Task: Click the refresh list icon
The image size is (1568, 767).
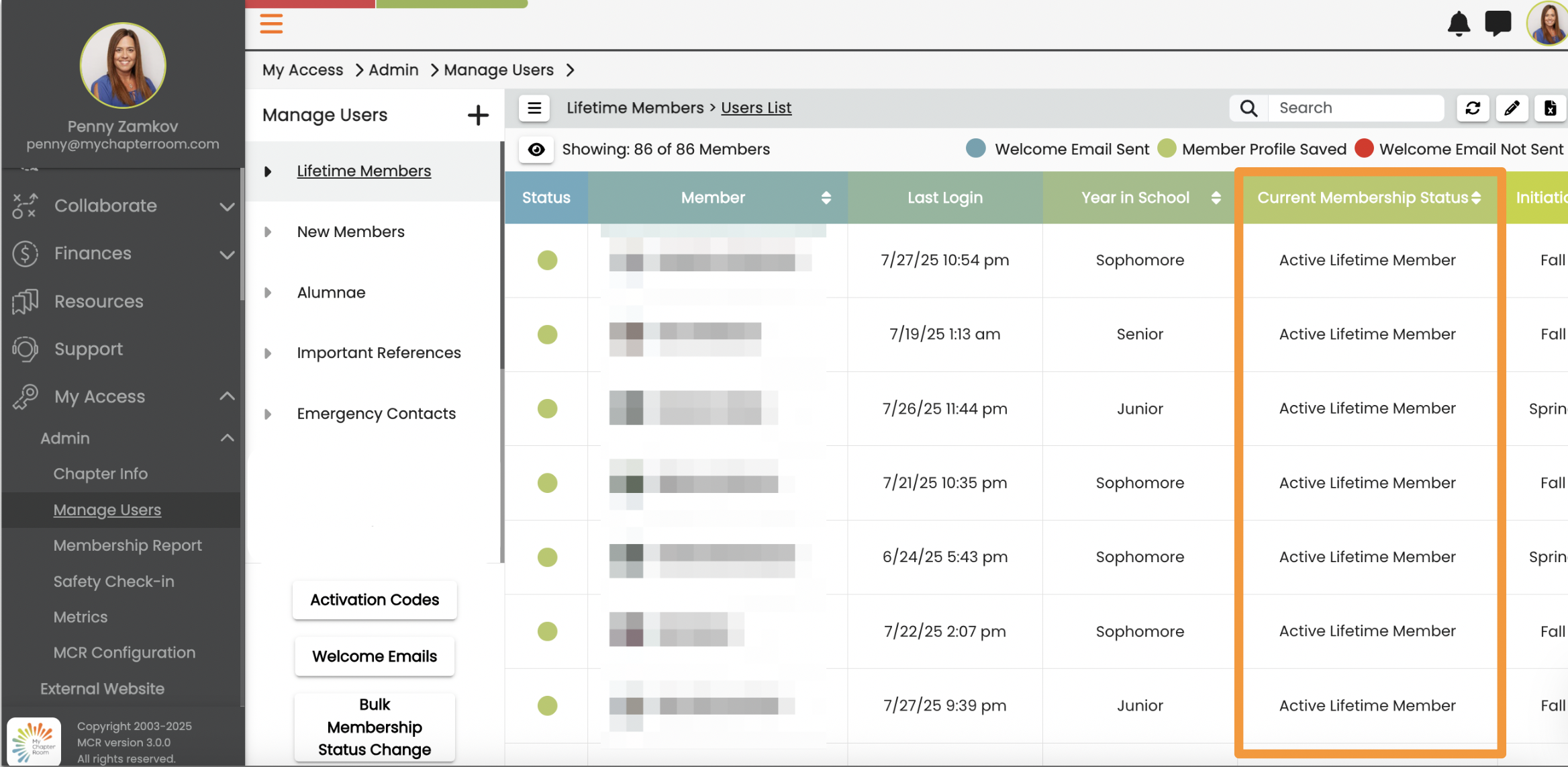Action: pyautogui.click(x=1473, y=108)
